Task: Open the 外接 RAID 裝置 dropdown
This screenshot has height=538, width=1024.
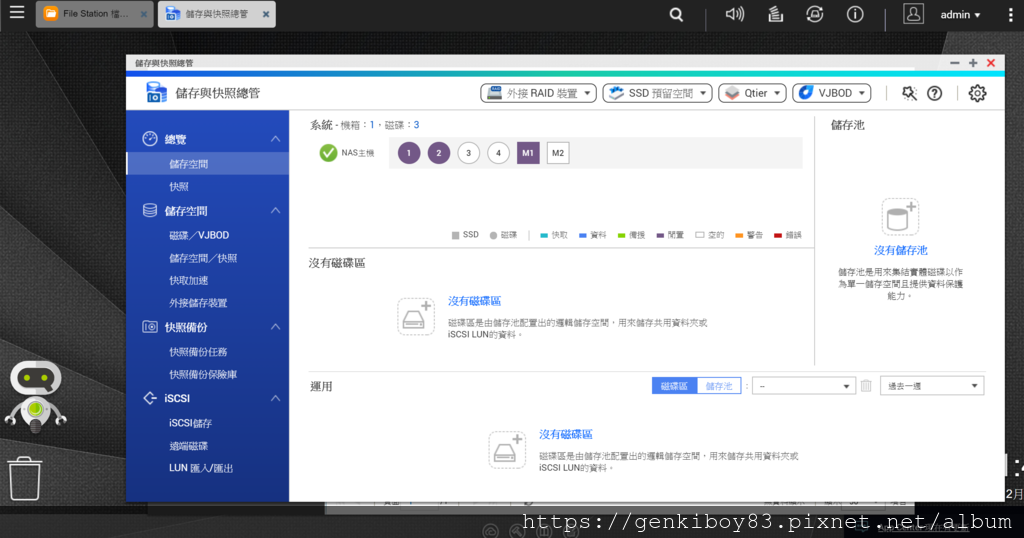Action: click(539, 93)
